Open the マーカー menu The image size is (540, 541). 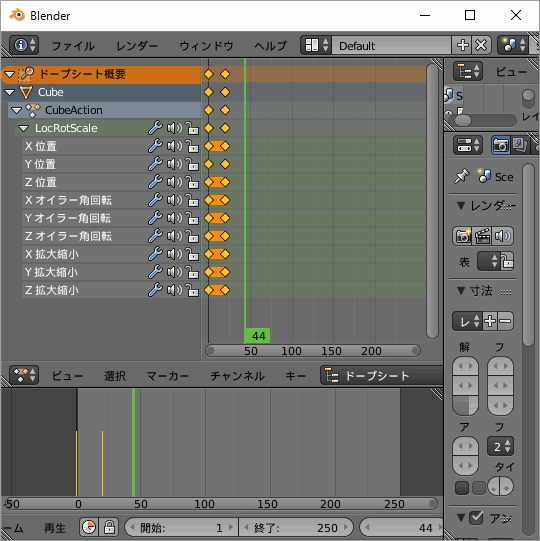click(x=168, y=376)
